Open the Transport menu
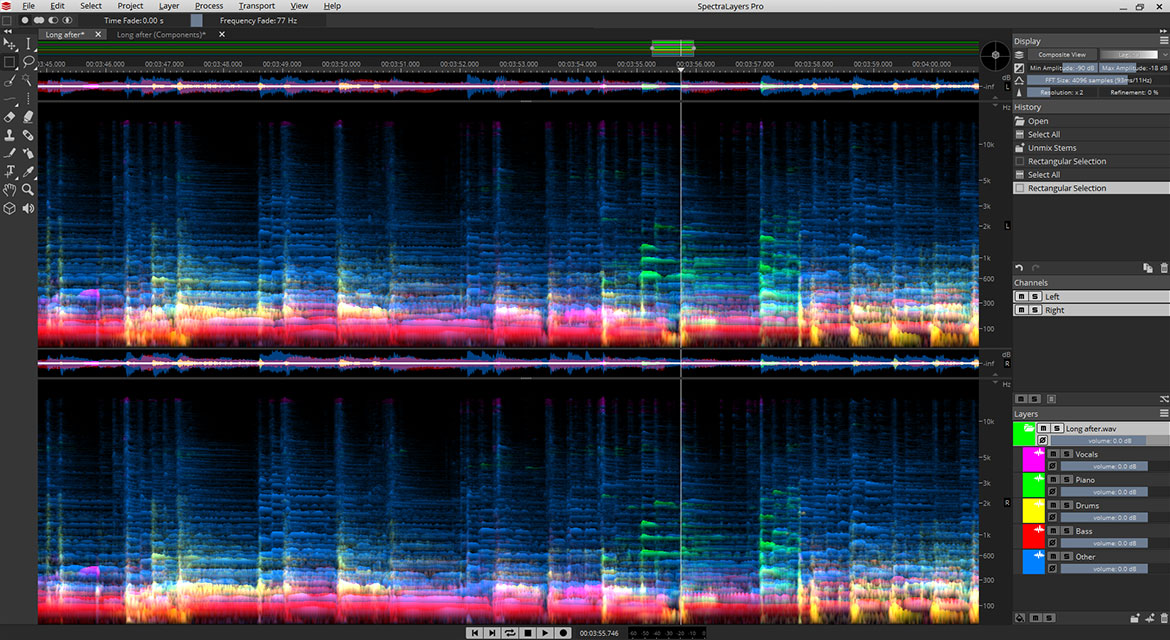The height and width of the screenshot is (640, 1170). 256,6
